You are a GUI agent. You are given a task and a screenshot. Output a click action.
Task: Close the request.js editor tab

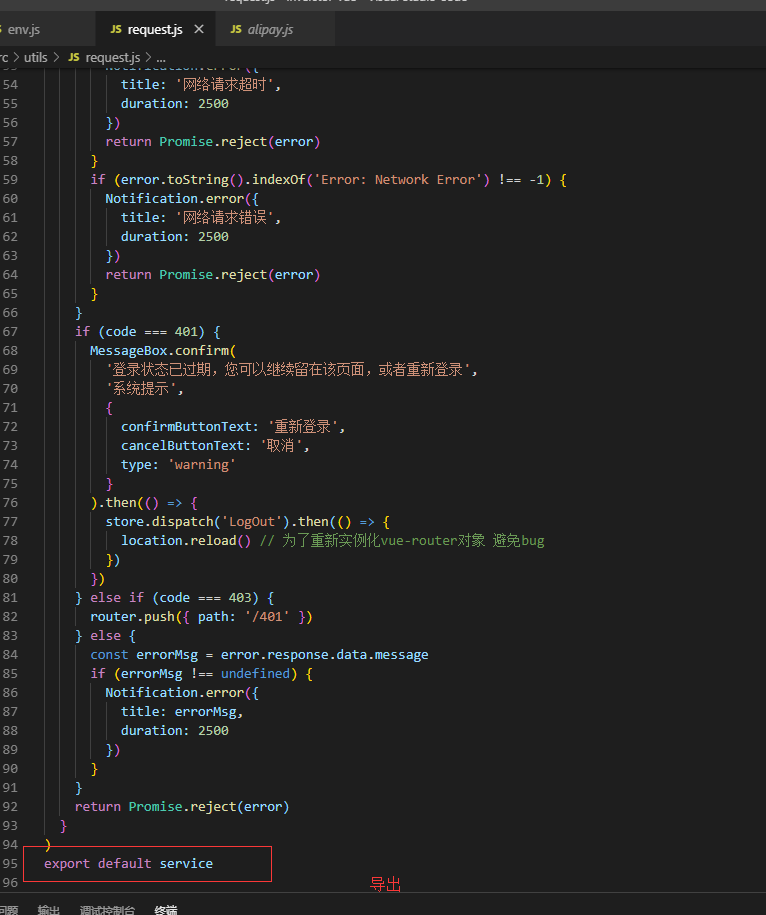[198, 30]
